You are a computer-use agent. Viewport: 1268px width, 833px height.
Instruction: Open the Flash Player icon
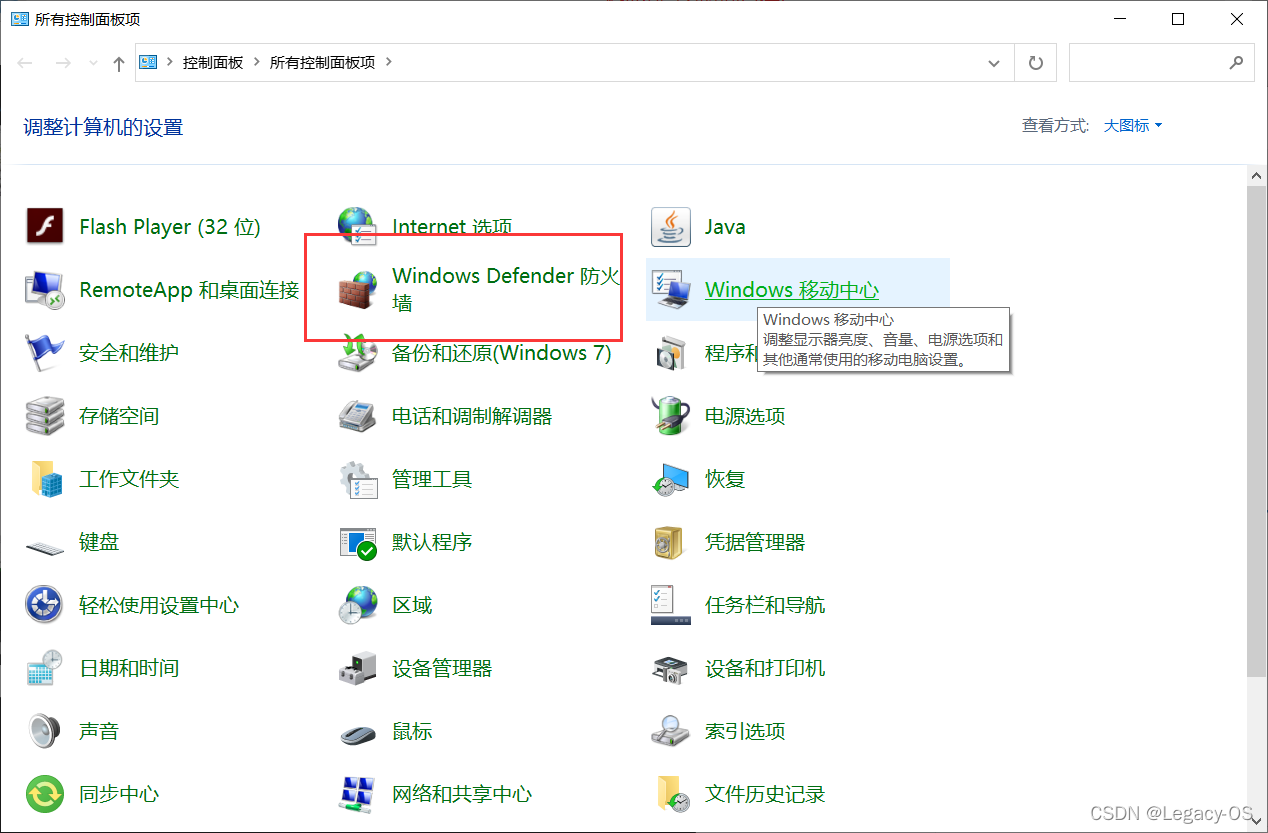[x=45, y=227]
